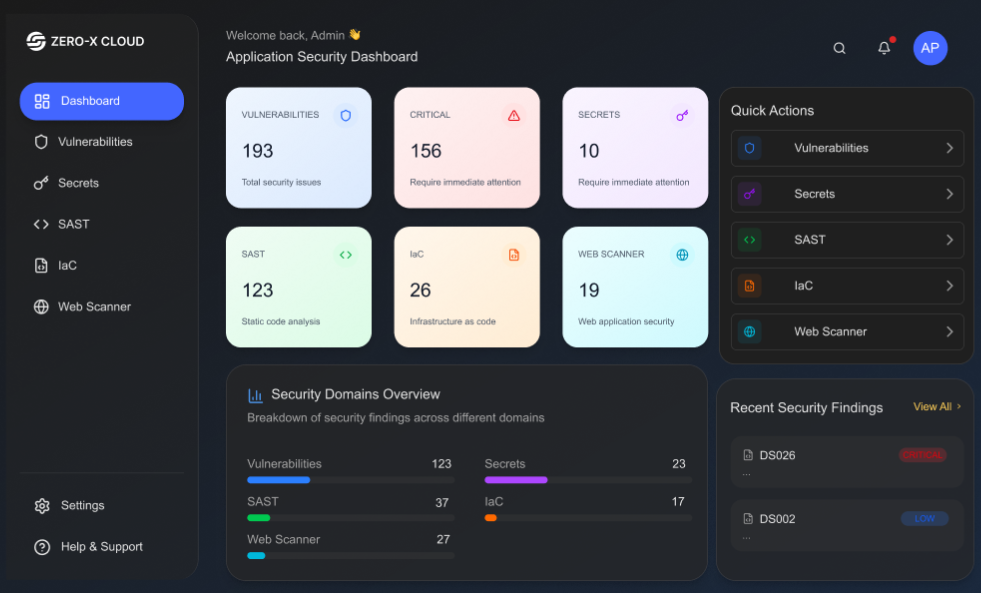The height and width of the screenshot is (594, 981).
Task: Click code brackets icon on SAST card
Action: tap(346, 255)
